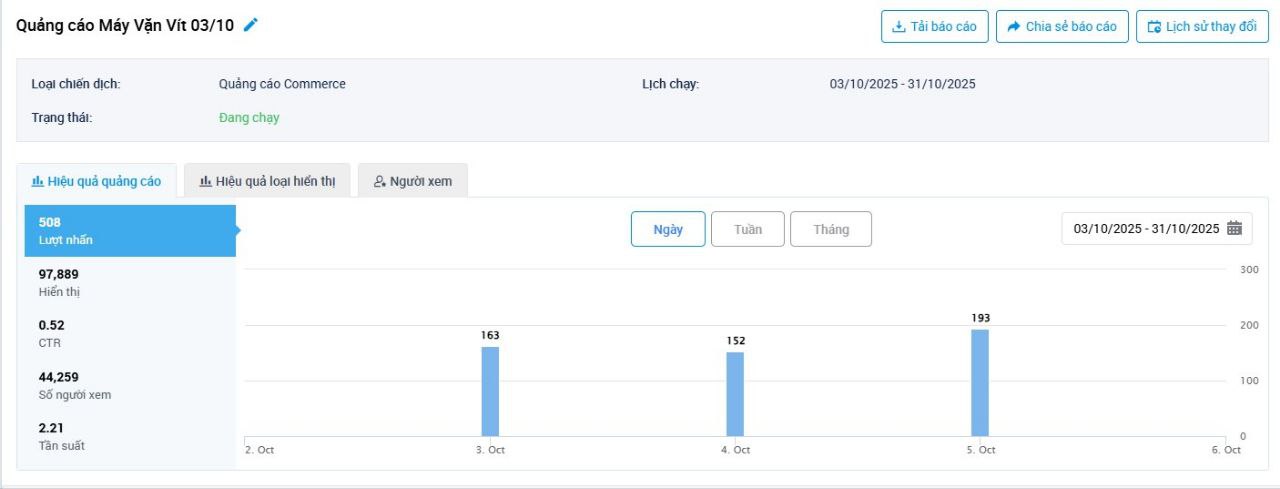This screenshot has width=1280, height=489.
Task: Switch chart to Tháng monthly view
Action: pos(830,229)
